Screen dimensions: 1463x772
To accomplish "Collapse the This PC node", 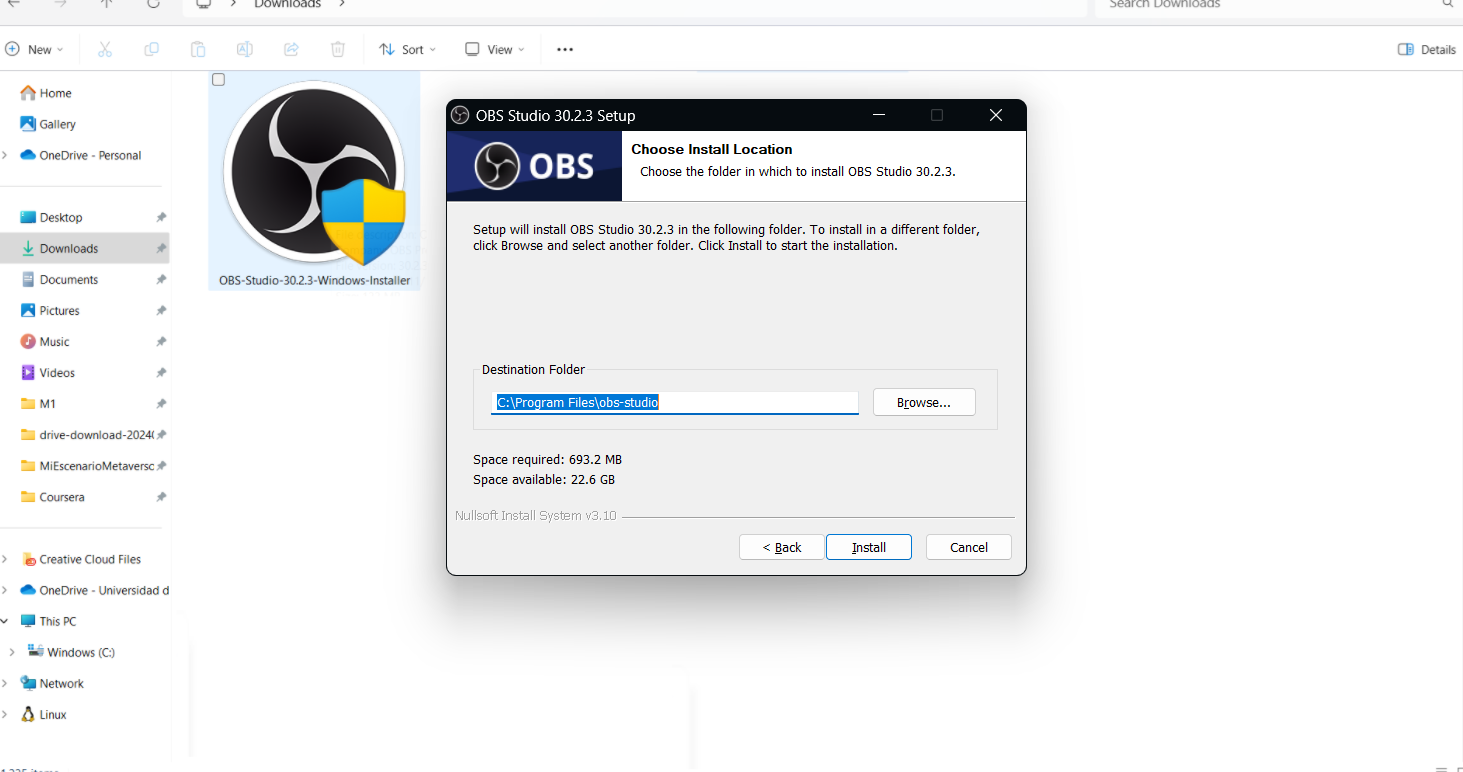I will tap(6, 621).
